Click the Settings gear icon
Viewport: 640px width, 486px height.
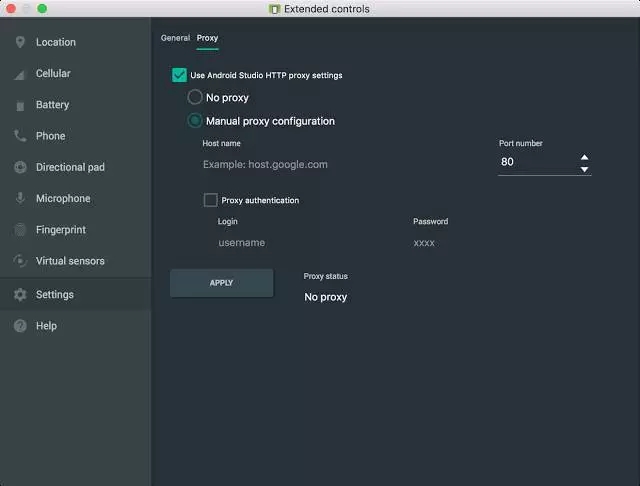click(20, 294)
